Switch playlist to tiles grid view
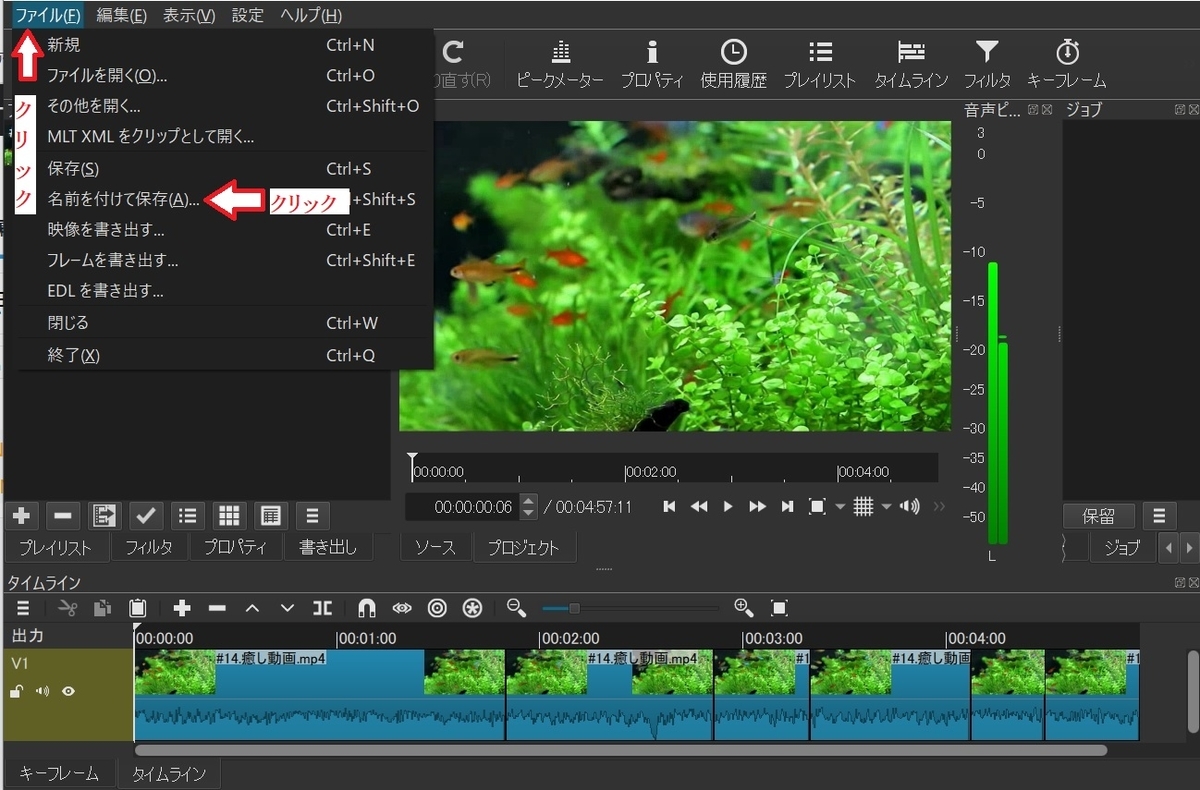Image resolution: width=1200 pixels, height=790 pixels. tap(229, 516)
